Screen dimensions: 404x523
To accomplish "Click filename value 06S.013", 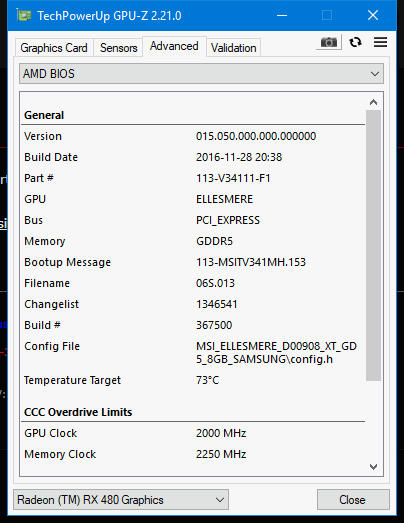I will point(215,283).
